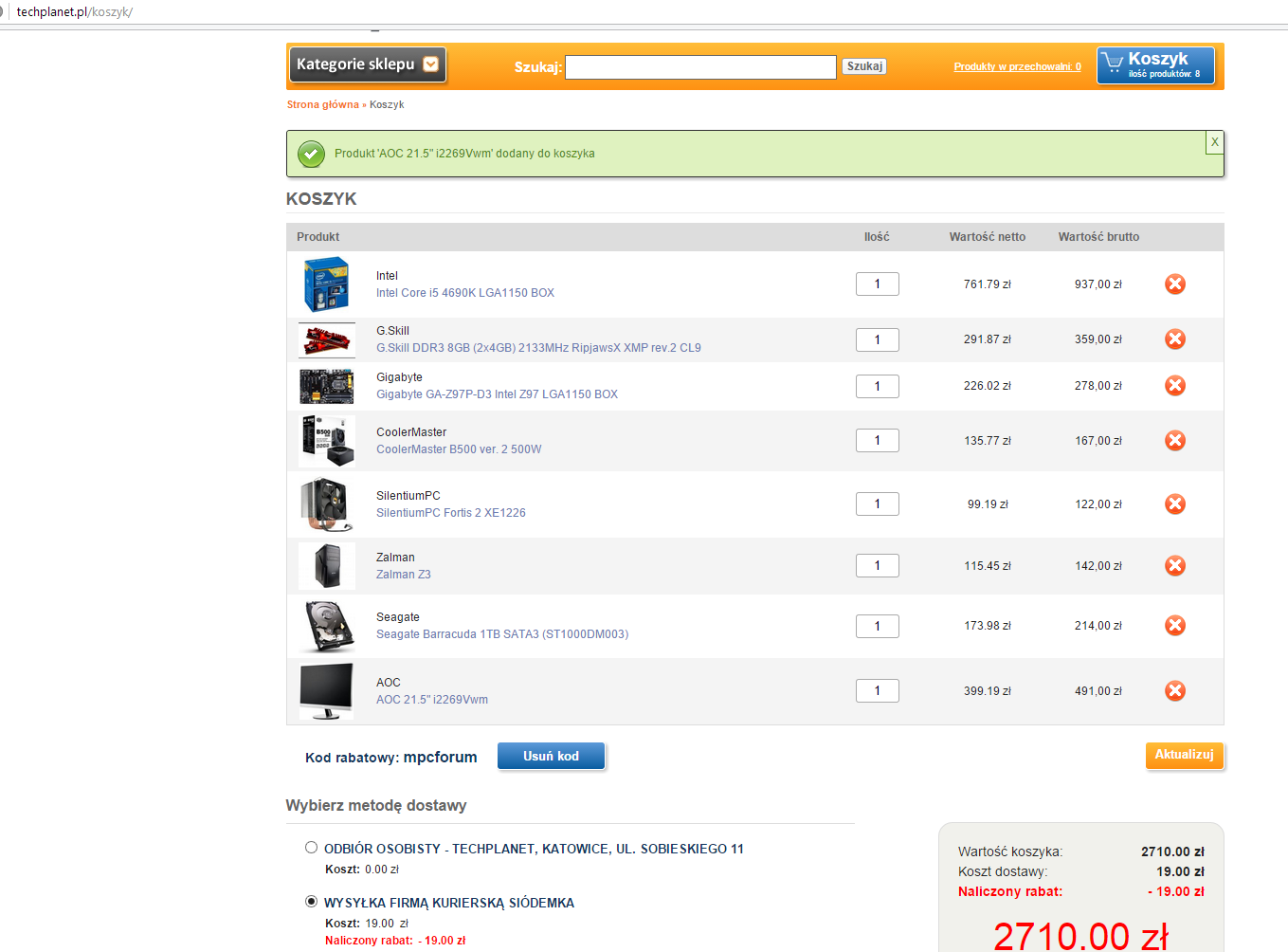This screenshot has width=1288, height=952.
Task: Click the Ilość column header
Action: pyautogui.click(x=877, y=237)
